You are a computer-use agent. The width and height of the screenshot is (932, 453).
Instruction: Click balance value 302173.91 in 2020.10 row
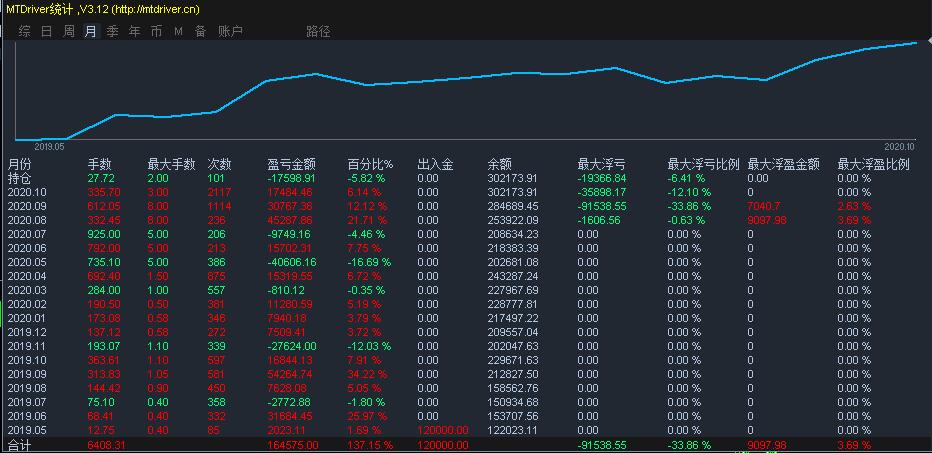click(x=513, y=193)
